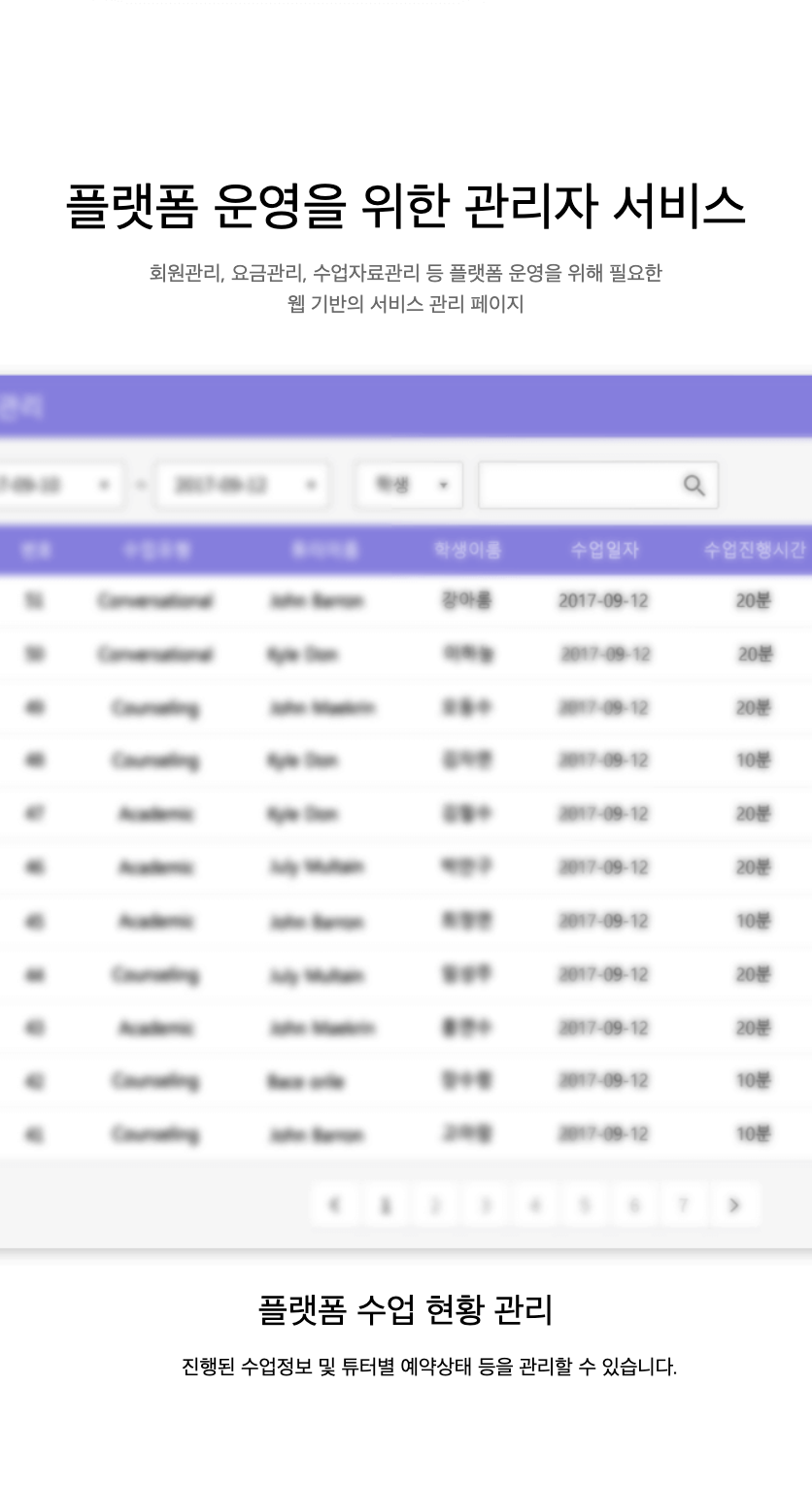Choose page 6 in pagination

pyautogui.click(x=634, y=1205)
